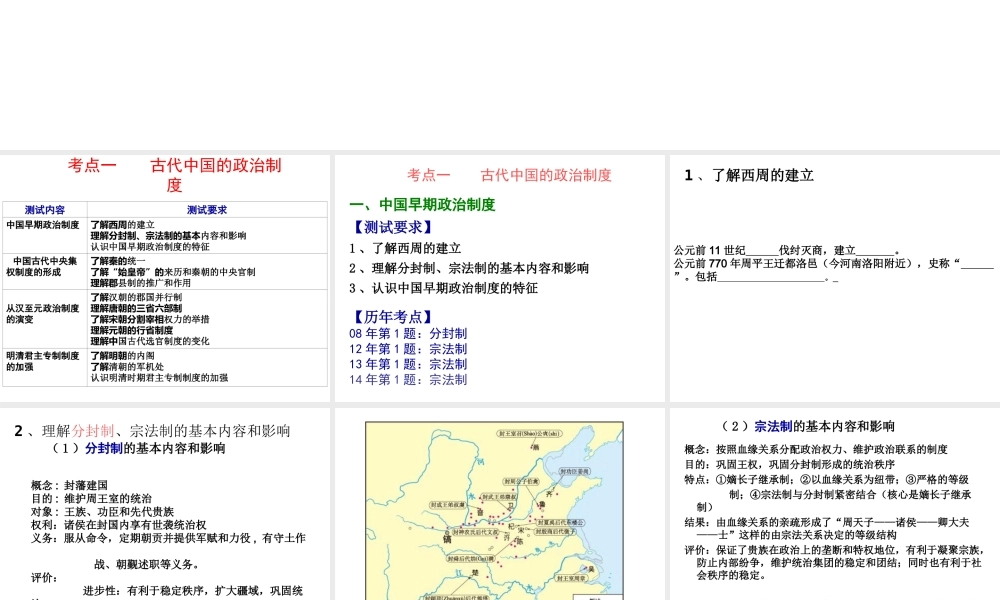Click the 测试内容 table header
This screenshot has width=1000, height=600.
click(45, 210)
